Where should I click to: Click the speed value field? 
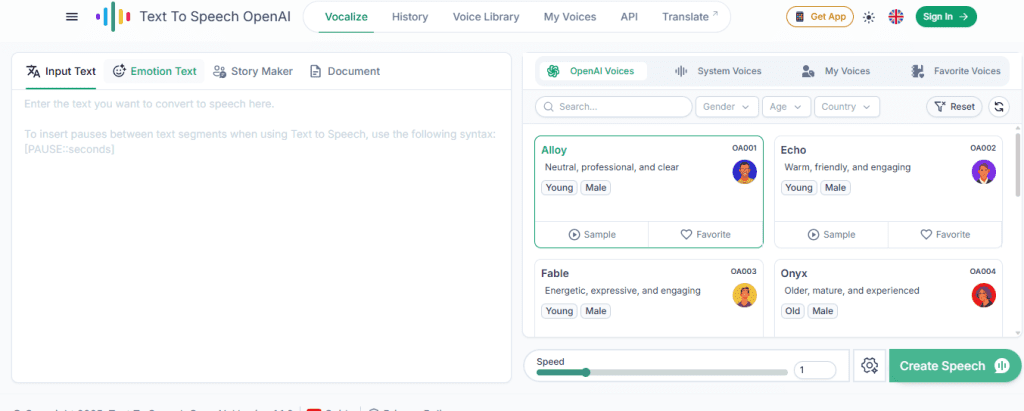pos(815,370)
